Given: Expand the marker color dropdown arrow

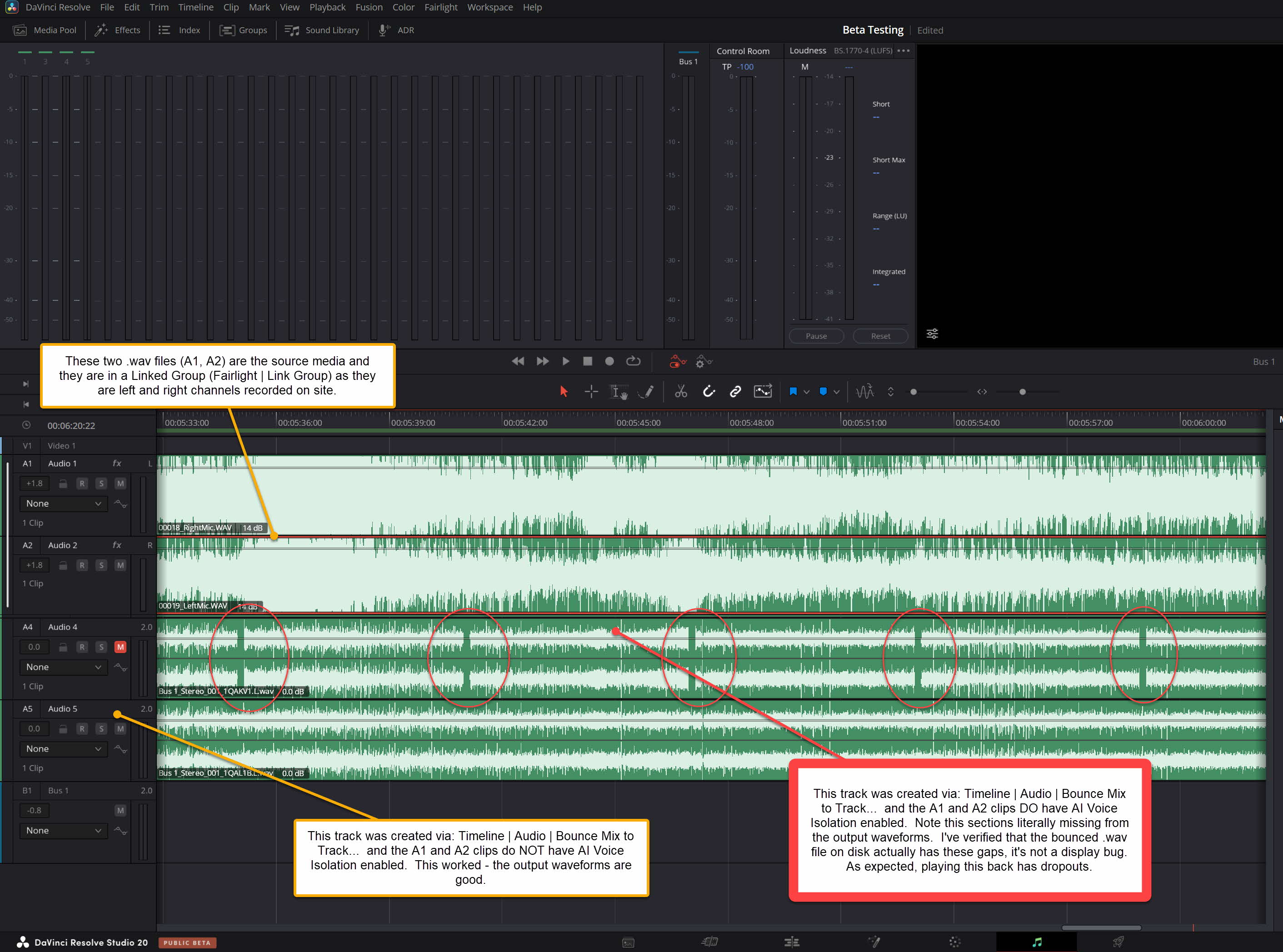Looking at the screenshot, I should click(x=836, y=392).
